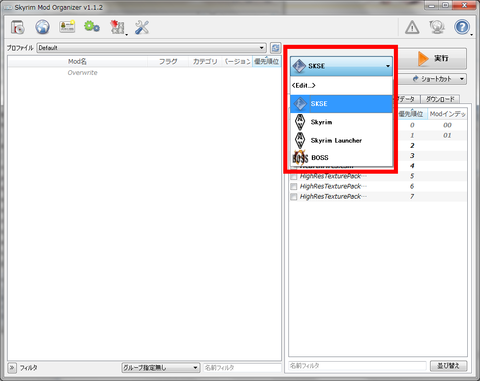Click the plugin list 名前フィルタ field
Screen dimensions: 480x381
point(357,366)
